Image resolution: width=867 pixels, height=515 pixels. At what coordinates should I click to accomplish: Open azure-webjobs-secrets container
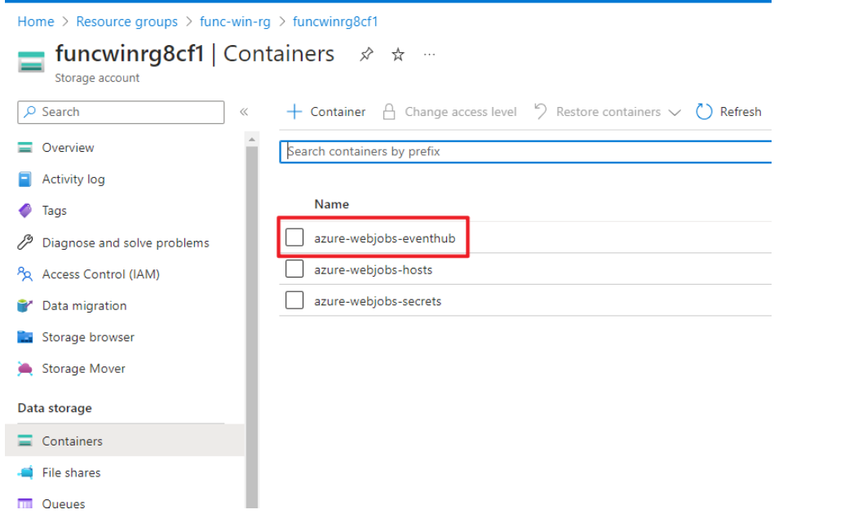click(x=378, y=301)
